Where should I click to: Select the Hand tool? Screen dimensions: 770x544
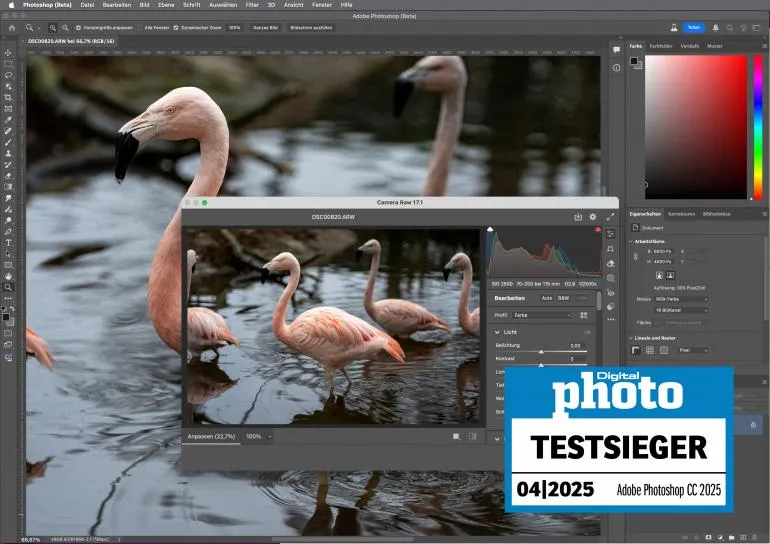8,276
